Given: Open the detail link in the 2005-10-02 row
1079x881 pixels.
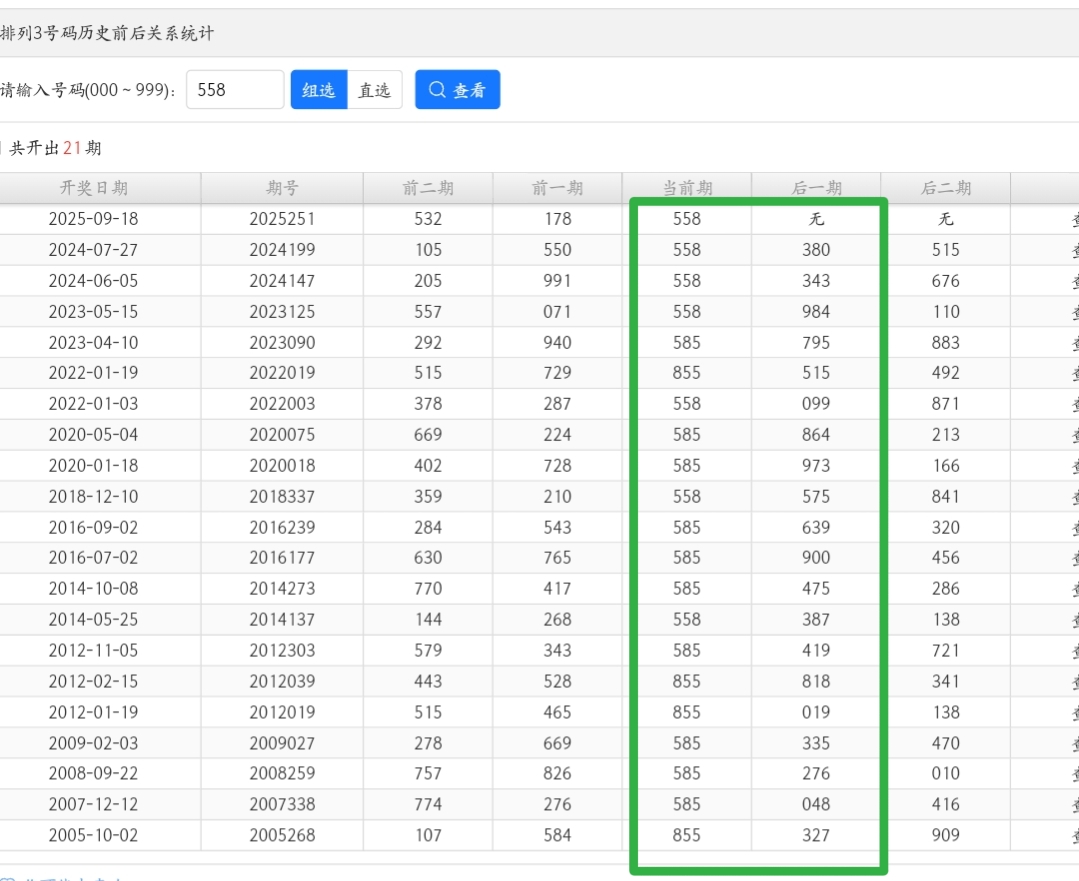Looking at the screenshot, I should [1073, 835].
